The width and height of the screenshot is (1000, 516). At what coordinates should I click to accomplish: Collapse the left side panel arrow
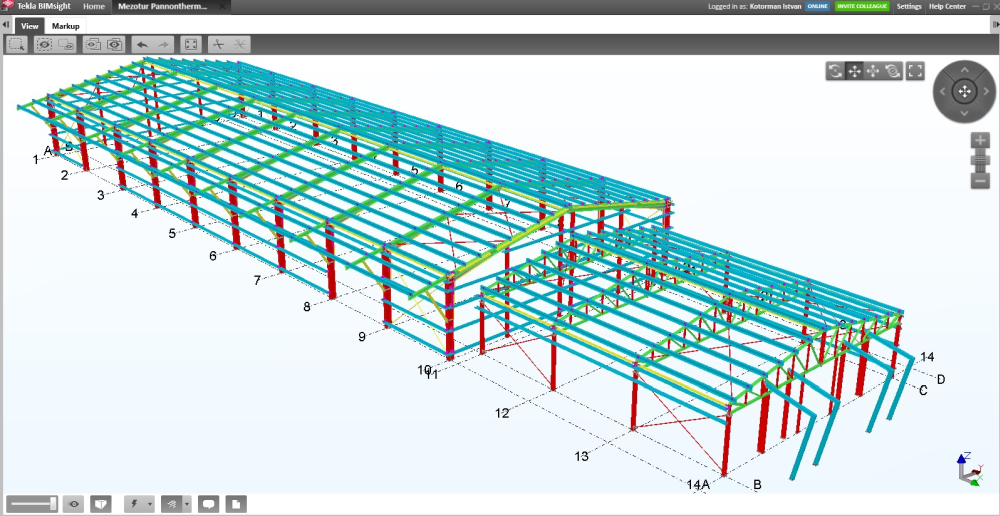point(5,26)
